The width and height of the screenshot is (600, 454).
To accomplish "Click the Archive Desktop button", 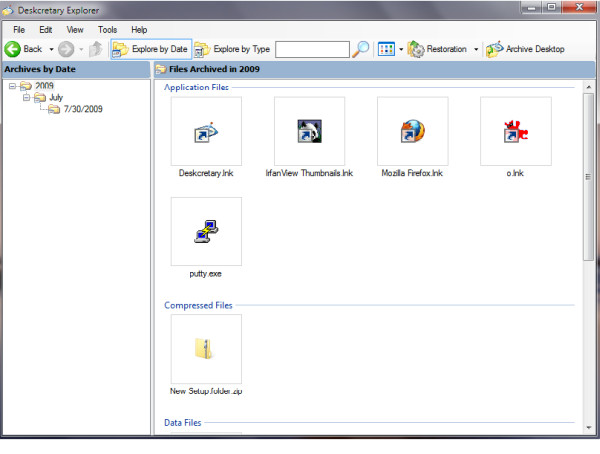I will (525, 49).
